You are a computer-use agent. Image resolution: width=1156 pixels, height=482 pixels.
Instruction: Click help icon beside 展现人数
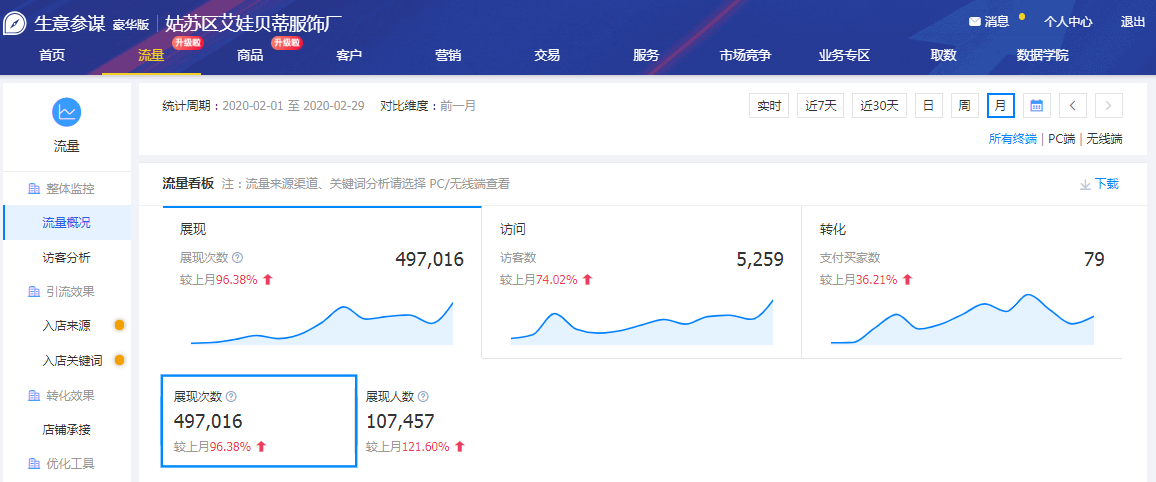click(423, 397)
